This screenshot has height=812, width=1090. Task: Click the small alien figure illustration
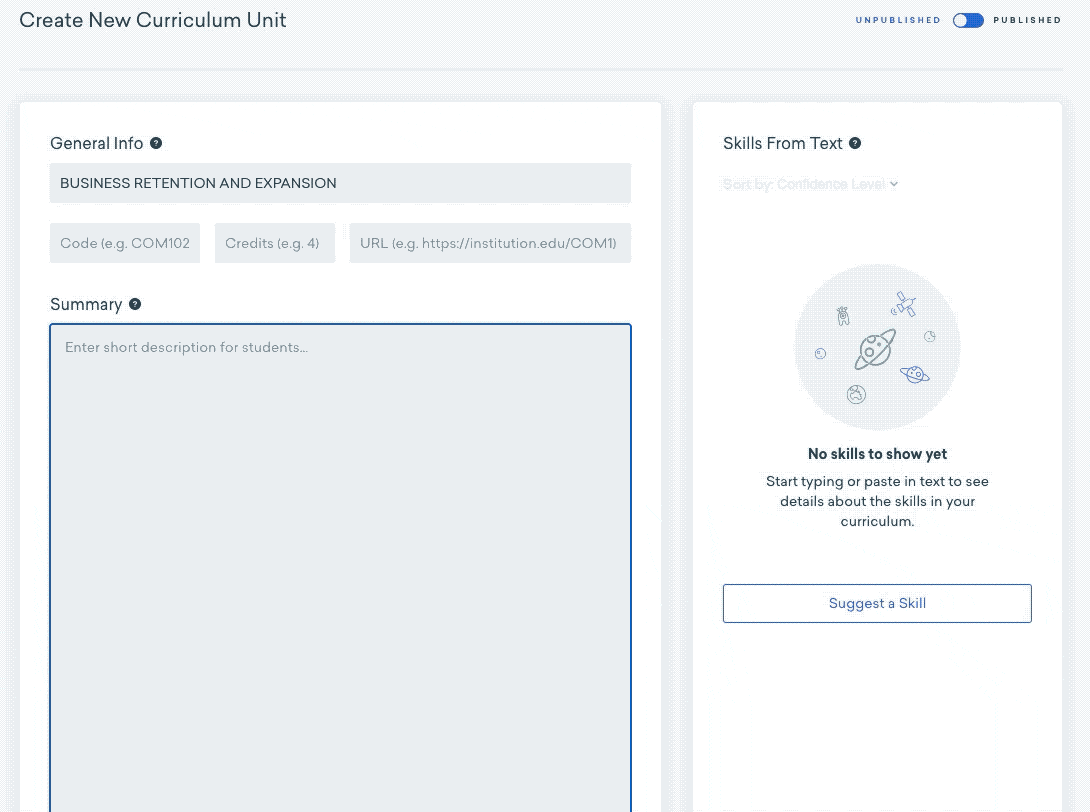pos(843,316)
